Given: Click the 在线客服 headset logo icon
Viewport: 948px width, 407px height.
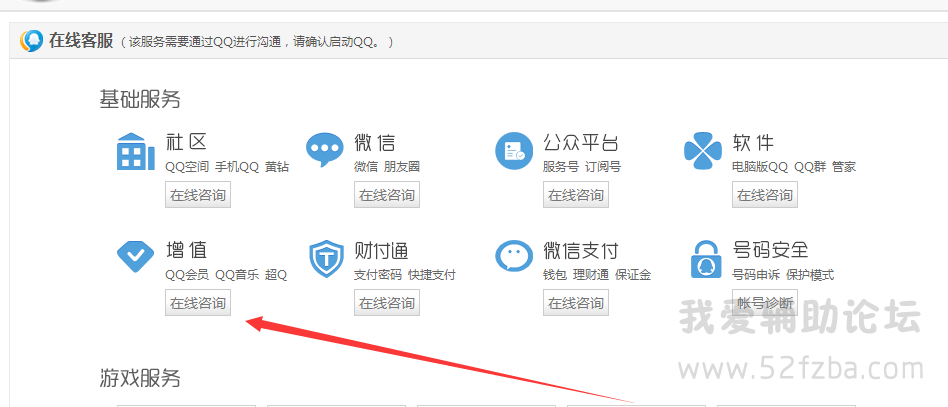Looking at the screenshot, I should tap(31, 41).
